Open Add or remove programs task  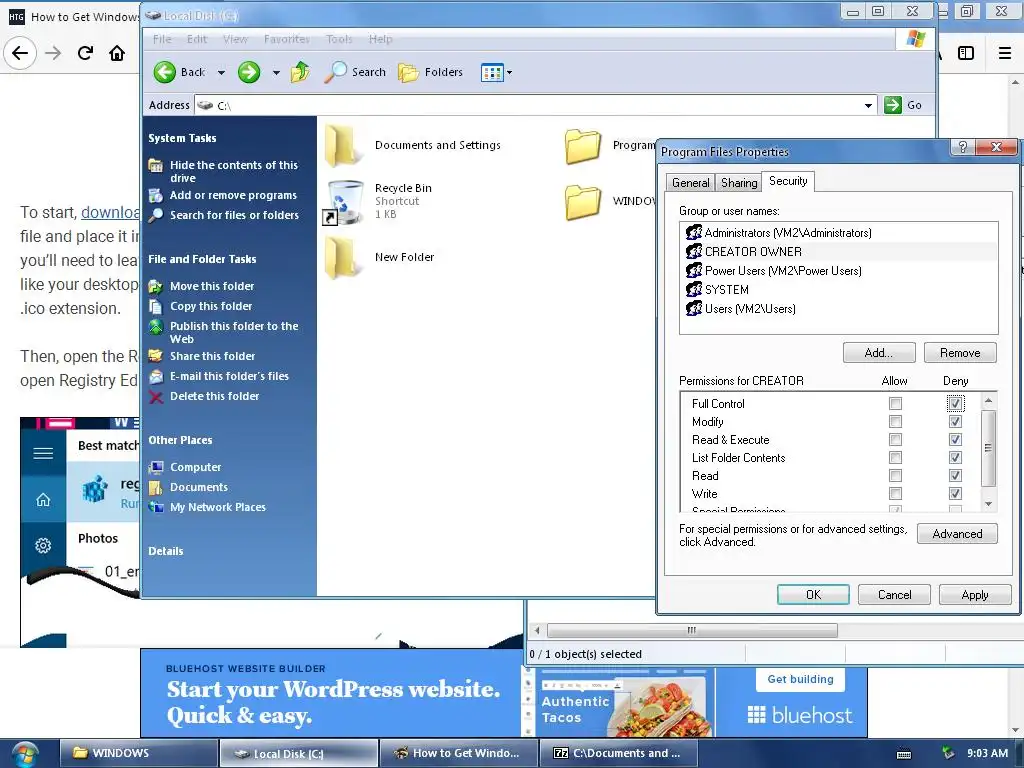(x=233, y=195)
